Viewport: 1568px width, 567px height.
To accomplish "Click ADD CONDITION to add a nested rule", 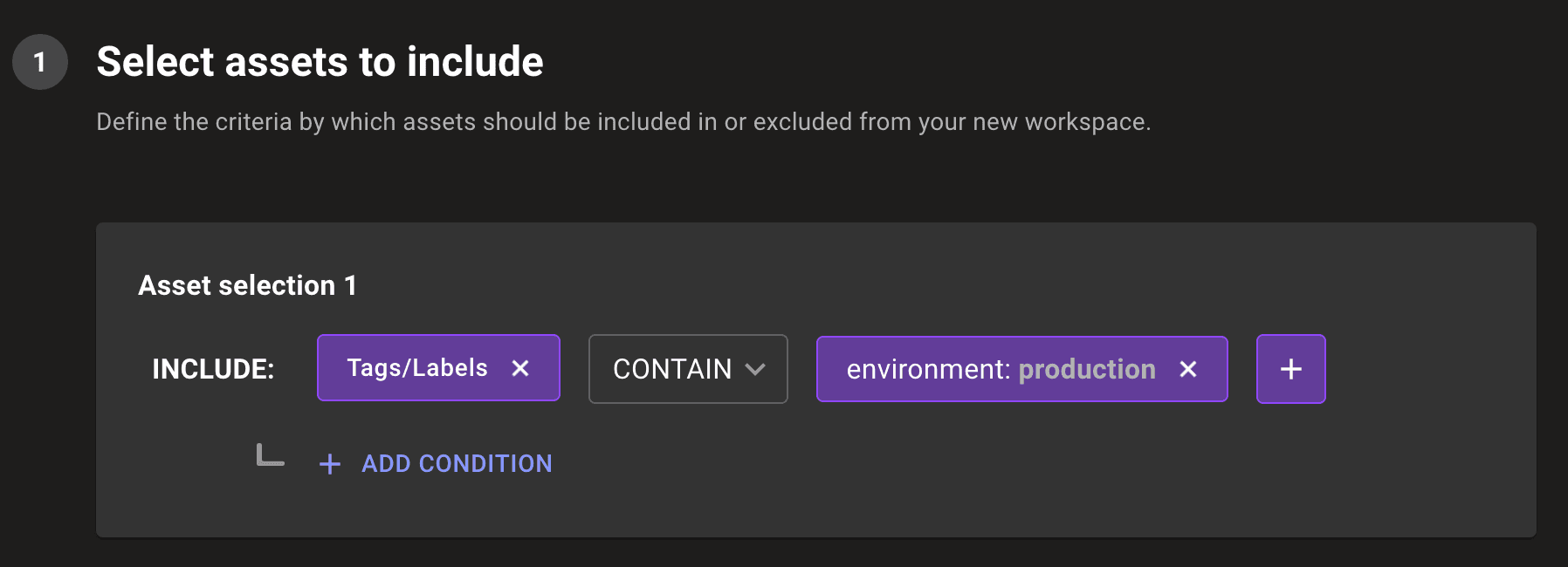I will pyautogui.click(x=455, y=463).
